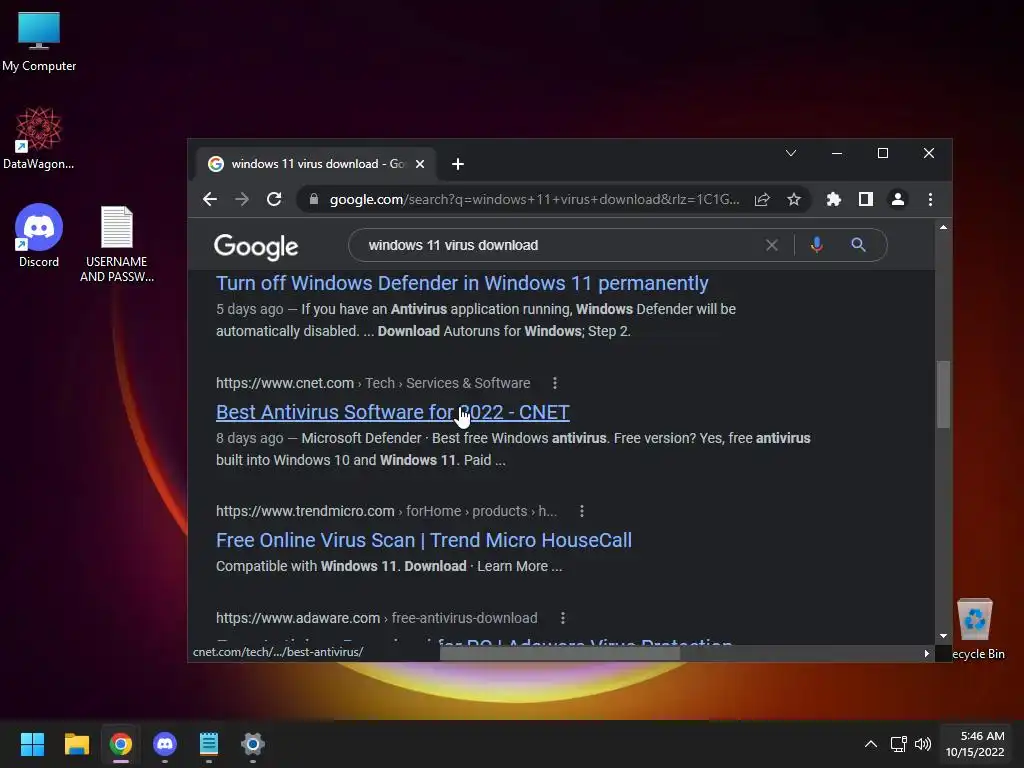The image size is (1024, 768).
Task: Click the Chrome taskbar icon
Action: click(120, 744)
